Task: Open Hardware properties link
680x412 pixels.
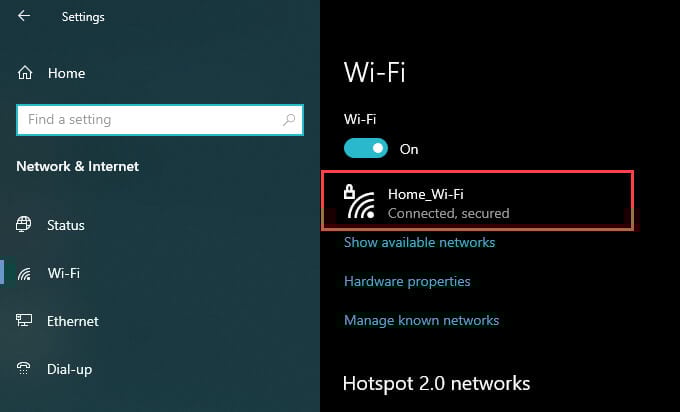Action: coord(407,281)
